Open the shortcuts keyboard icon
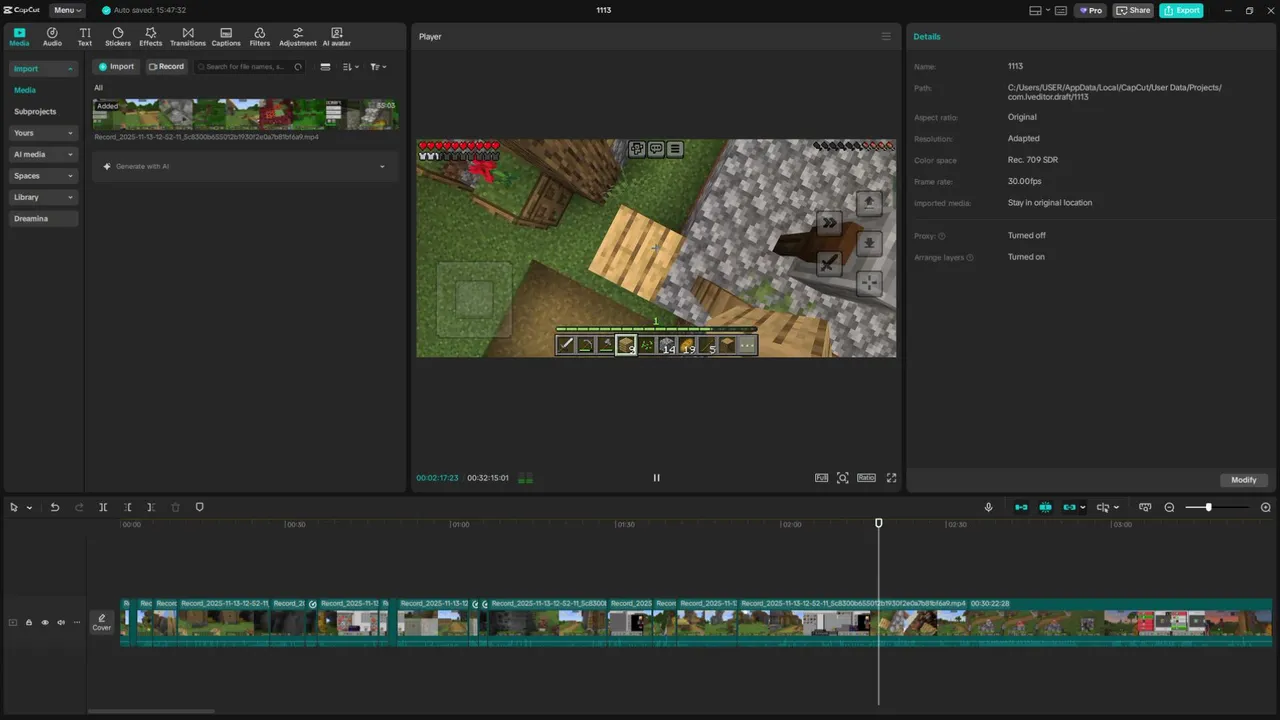Image resolution: width=1280 pixels, height=720 pixels. tap(1061, 10)
